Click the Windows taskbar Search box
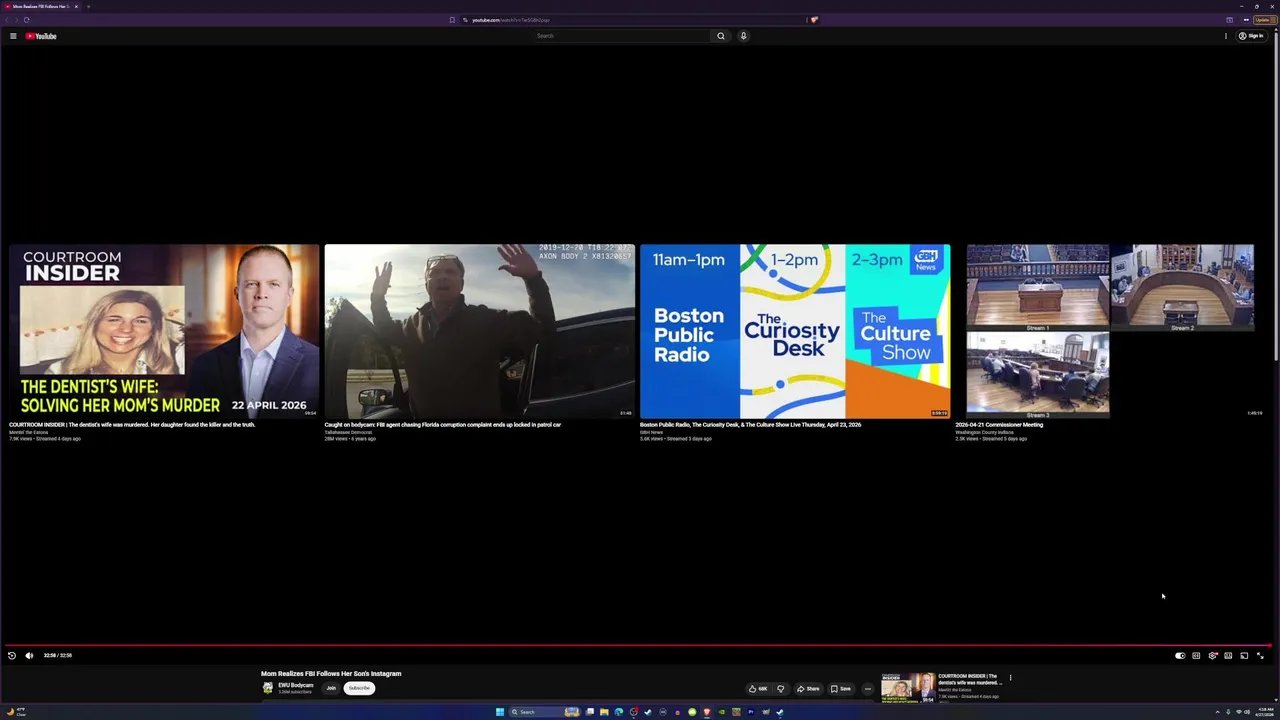Image resolution: width=1280 pixels, height=720 pixels. point(545,712)
